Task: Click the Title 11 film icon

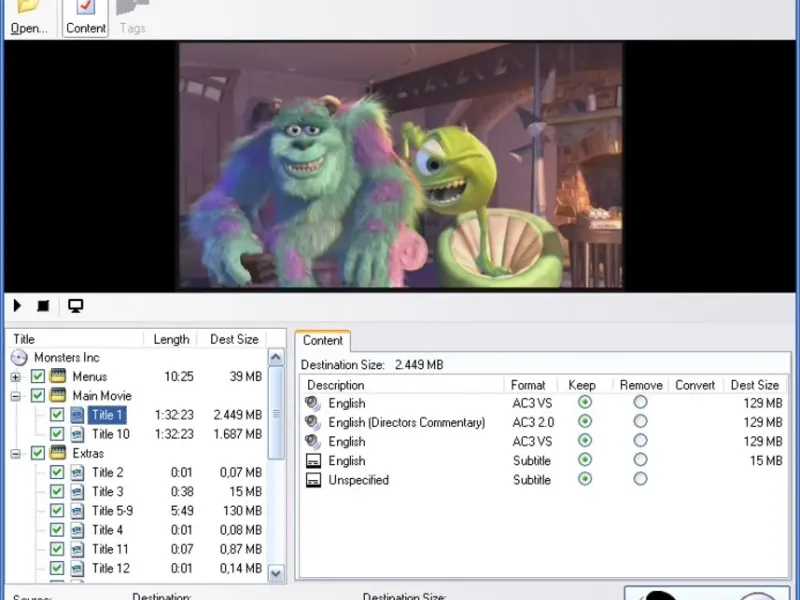Action: click(x=77, y=549)
